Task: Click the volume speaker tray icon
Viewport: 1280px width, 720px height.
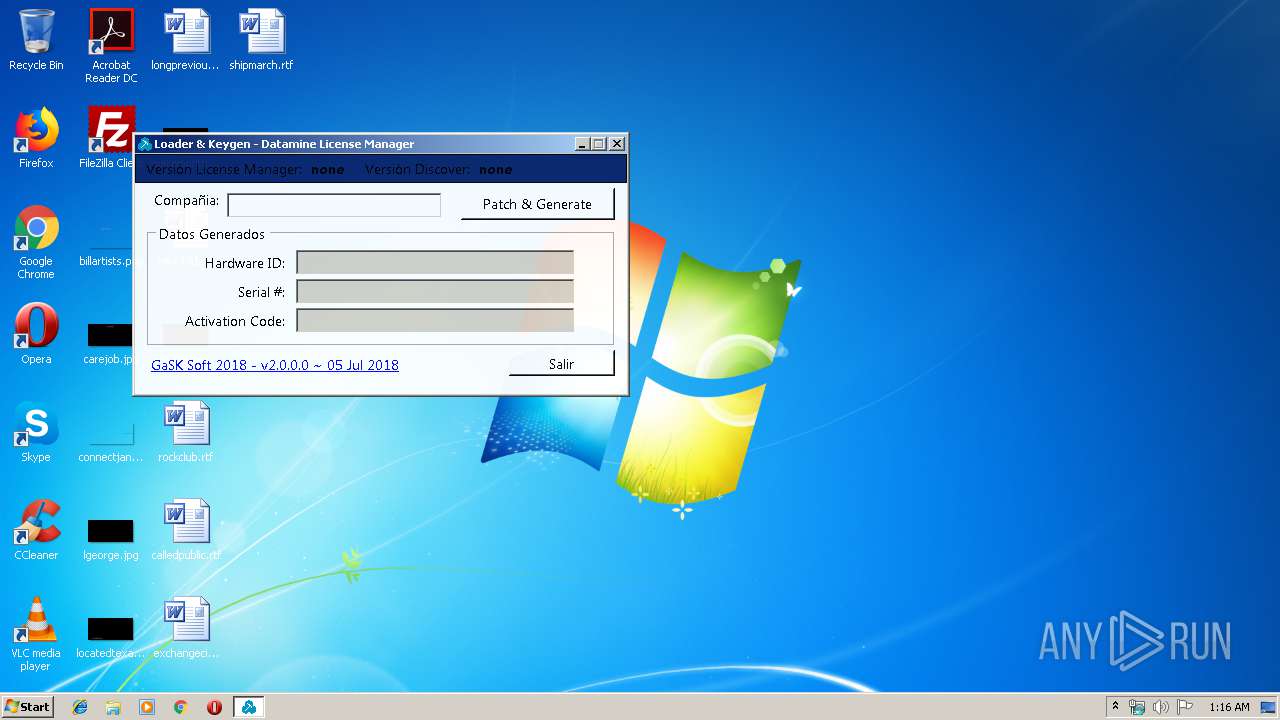Action: (1161, 707)
